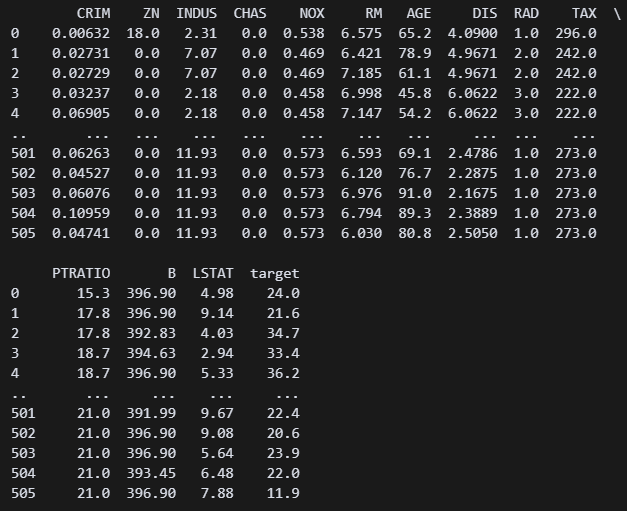Click the AGE value 45.8
This screenshot has width=627, height=511.
click(415, 93)
